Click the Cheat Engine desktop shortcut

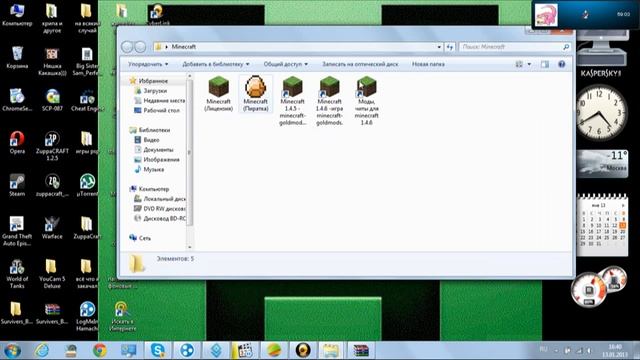(87, 100)
